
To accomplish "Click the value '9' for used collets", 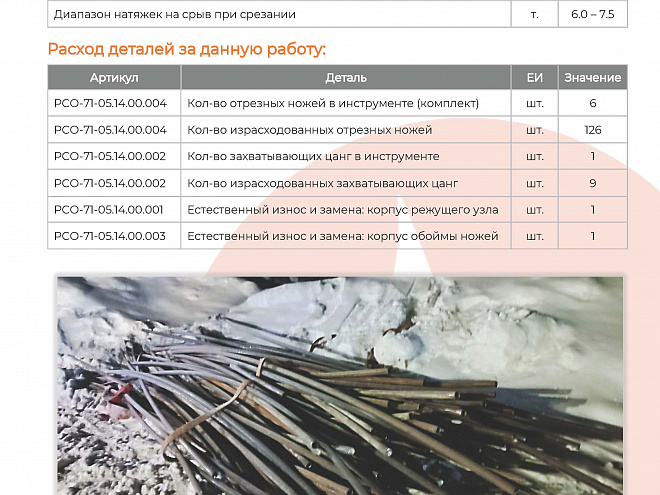I will pos(593,183).
